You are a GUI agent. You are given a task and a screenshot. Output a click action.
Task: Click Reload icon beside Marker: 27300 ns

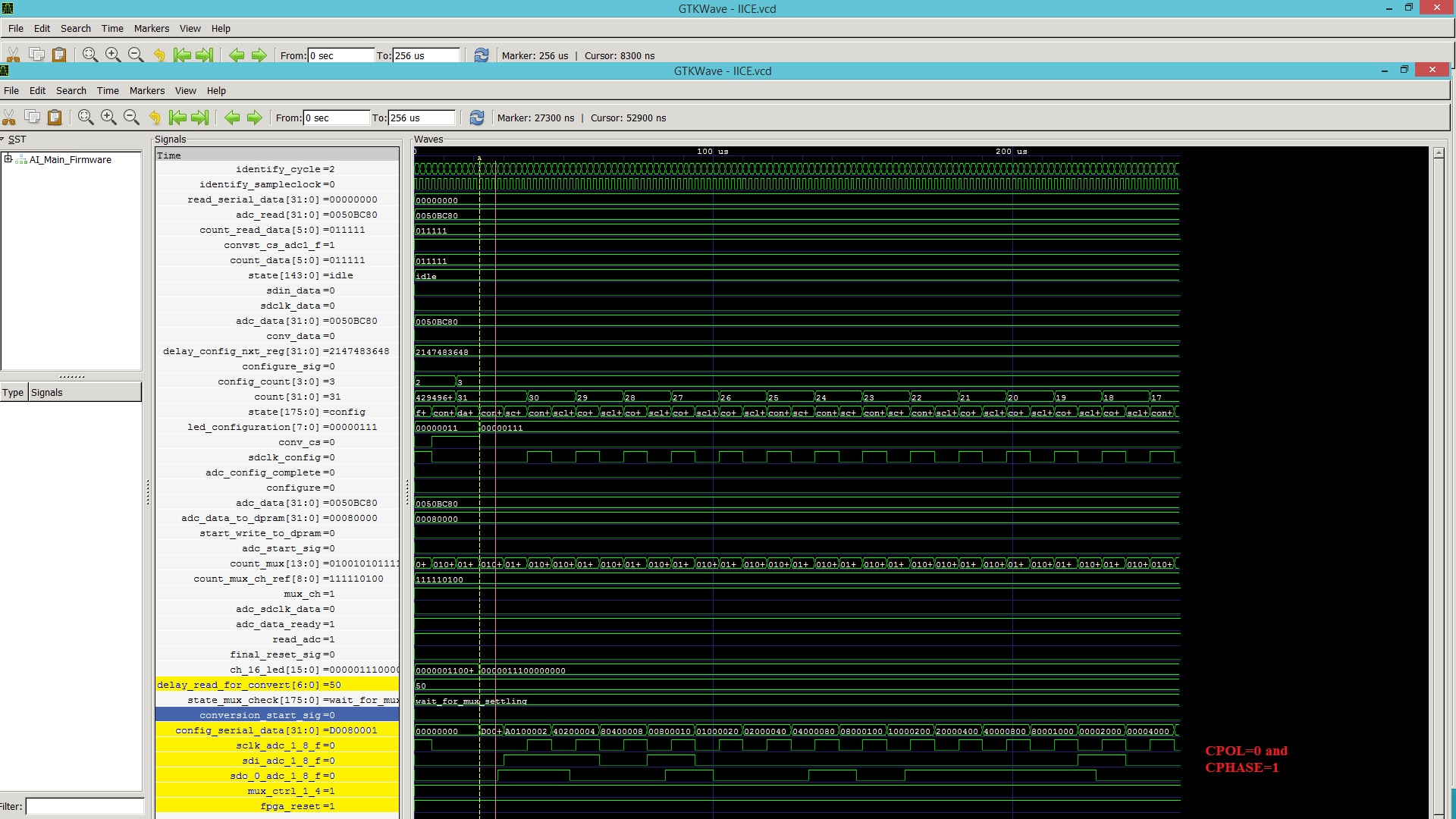[x=477, y=118]
